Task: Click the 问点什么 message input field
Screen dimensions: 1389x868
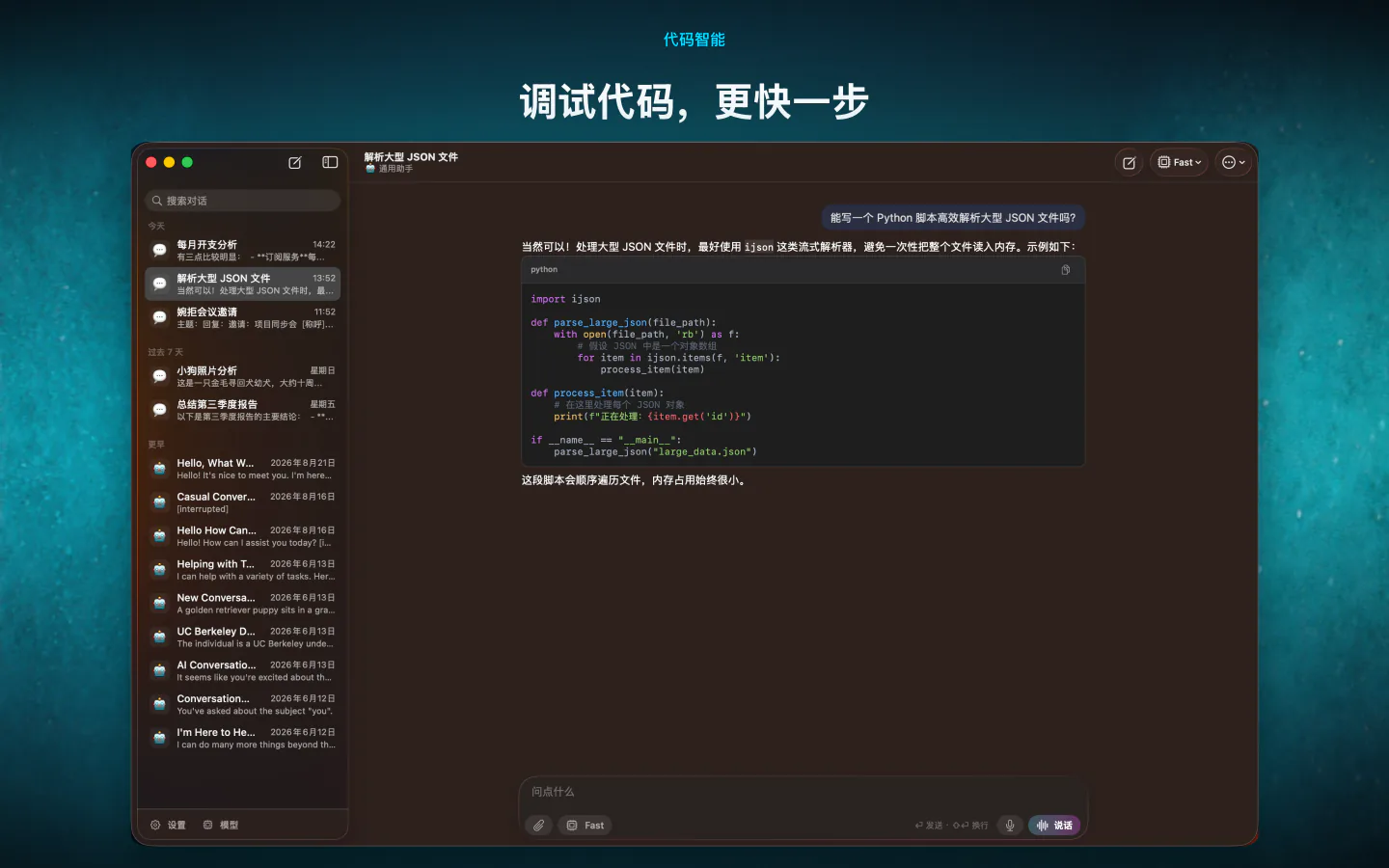Action: [x=803, y=792]
